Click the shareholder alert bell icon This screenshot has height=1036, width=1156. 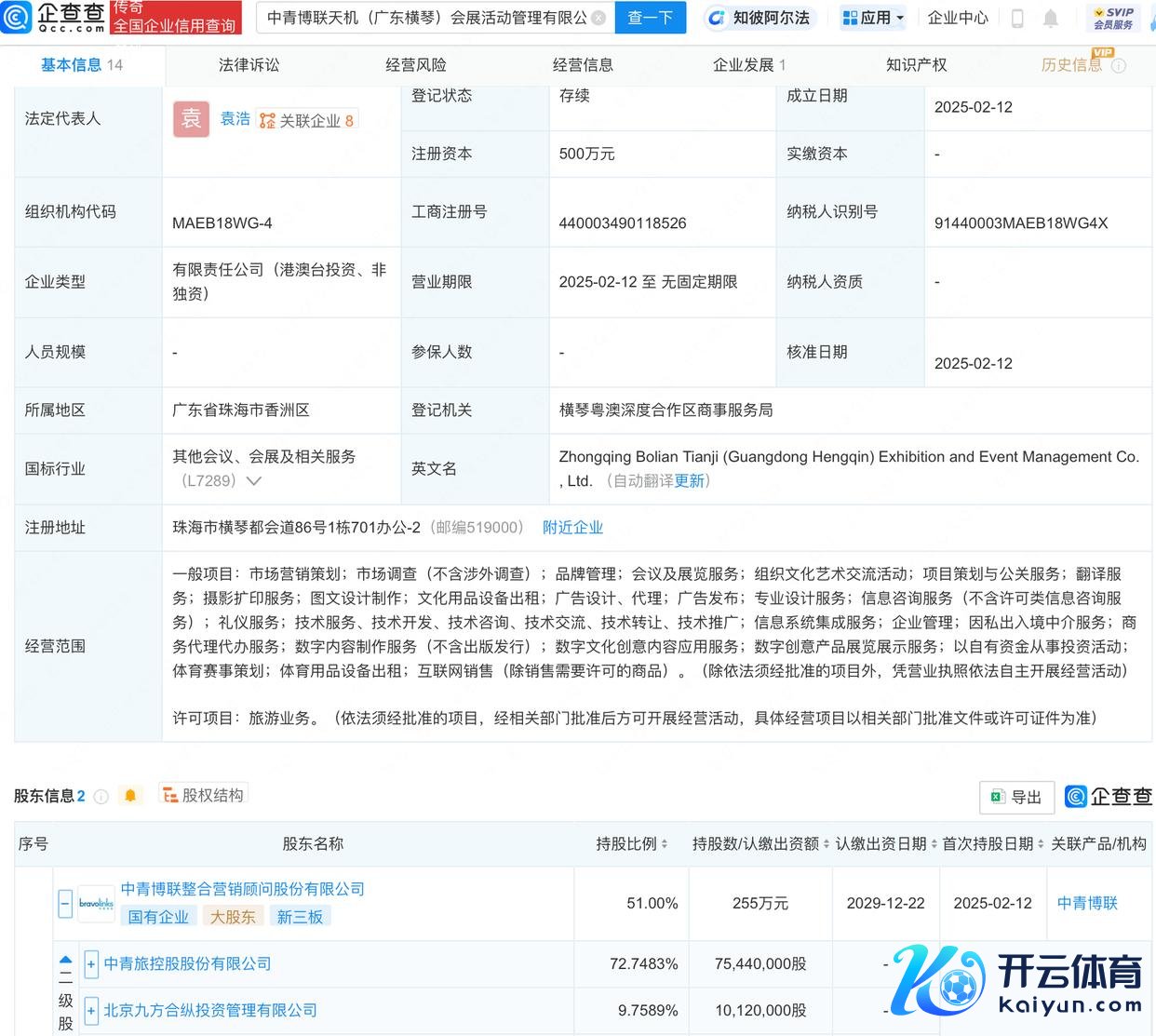130,796
